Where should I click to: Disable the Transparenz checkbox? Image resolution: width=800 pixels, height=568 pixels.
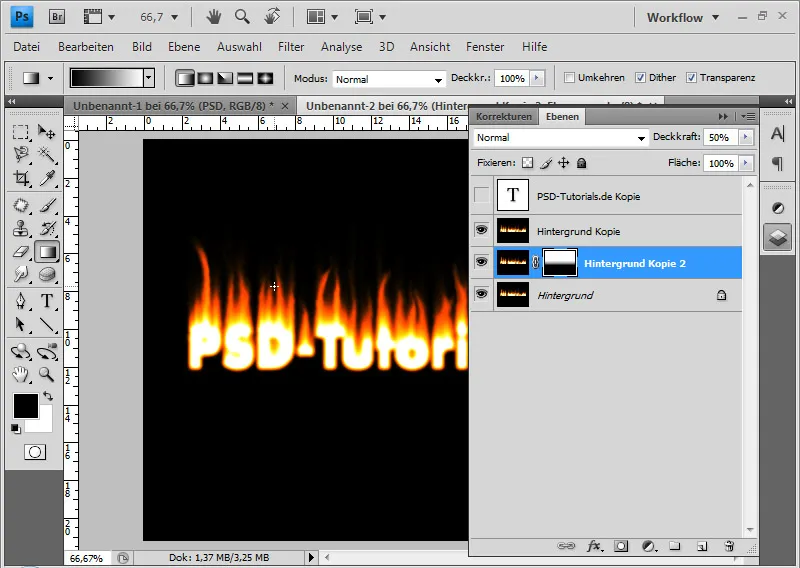pyautogui.click(x=691, y=78)
